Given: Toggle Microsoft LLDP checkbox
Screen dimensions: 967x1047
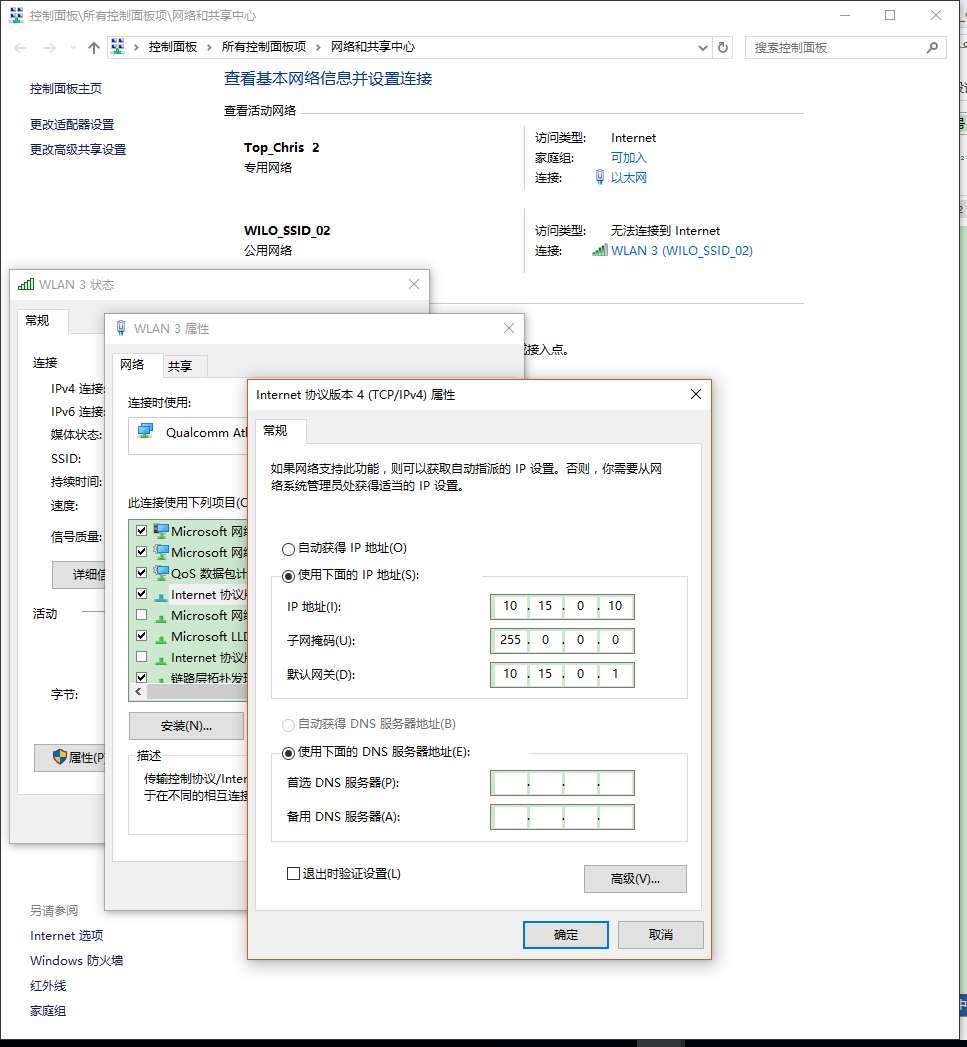Looking at the screenshot, I should (x=142, y=636).
